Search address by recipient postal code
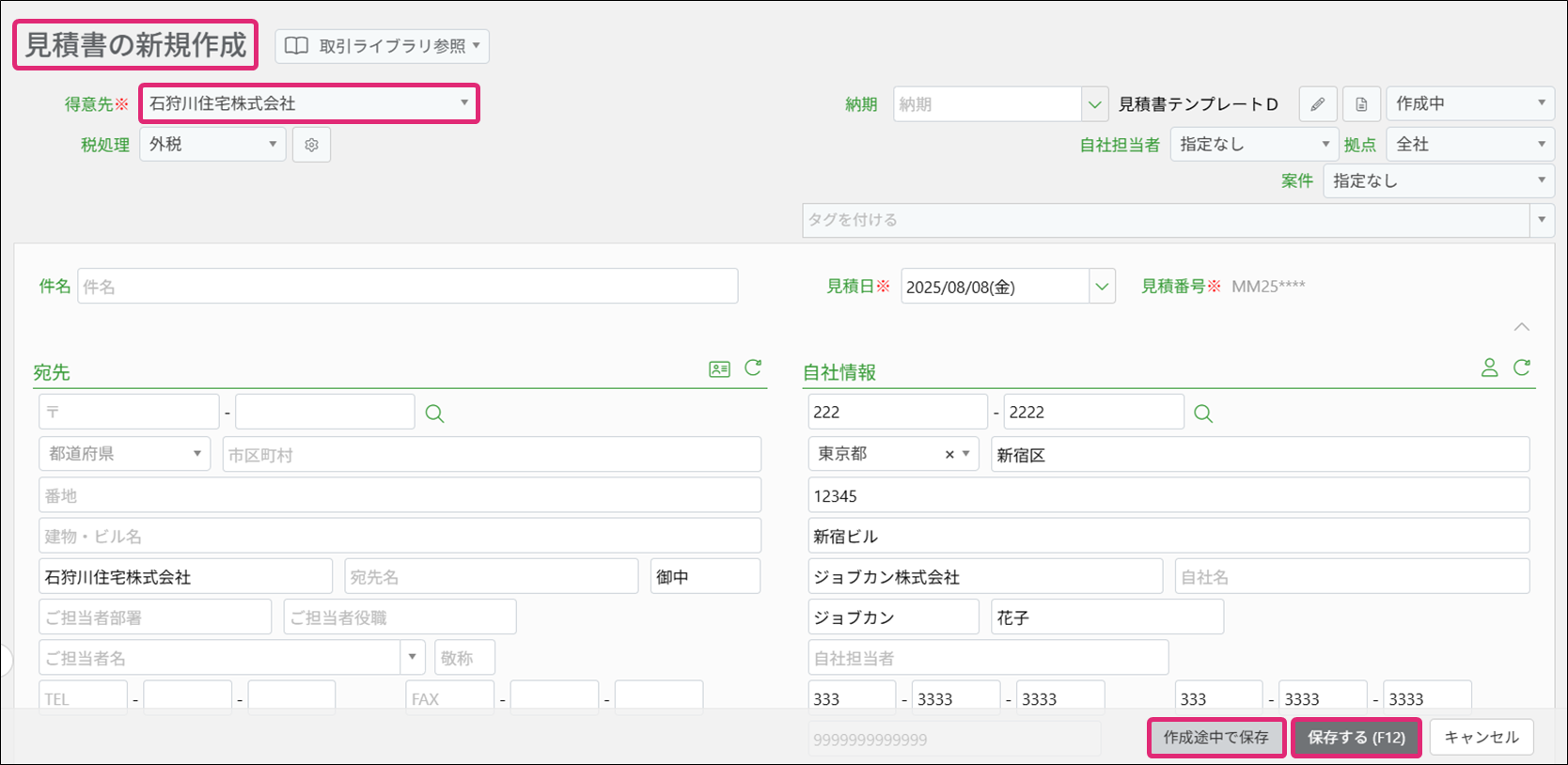Viewport: 1568px width, 765px height. click(x=434, y=414)
